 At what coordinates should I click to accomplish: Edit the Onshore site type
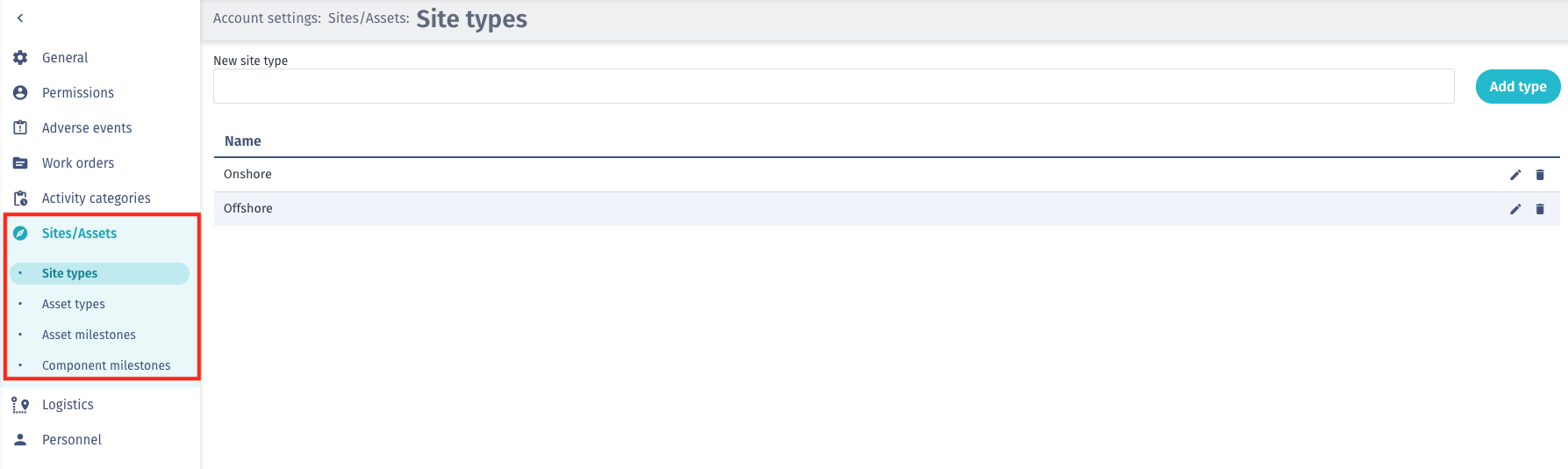[1515, 175]
